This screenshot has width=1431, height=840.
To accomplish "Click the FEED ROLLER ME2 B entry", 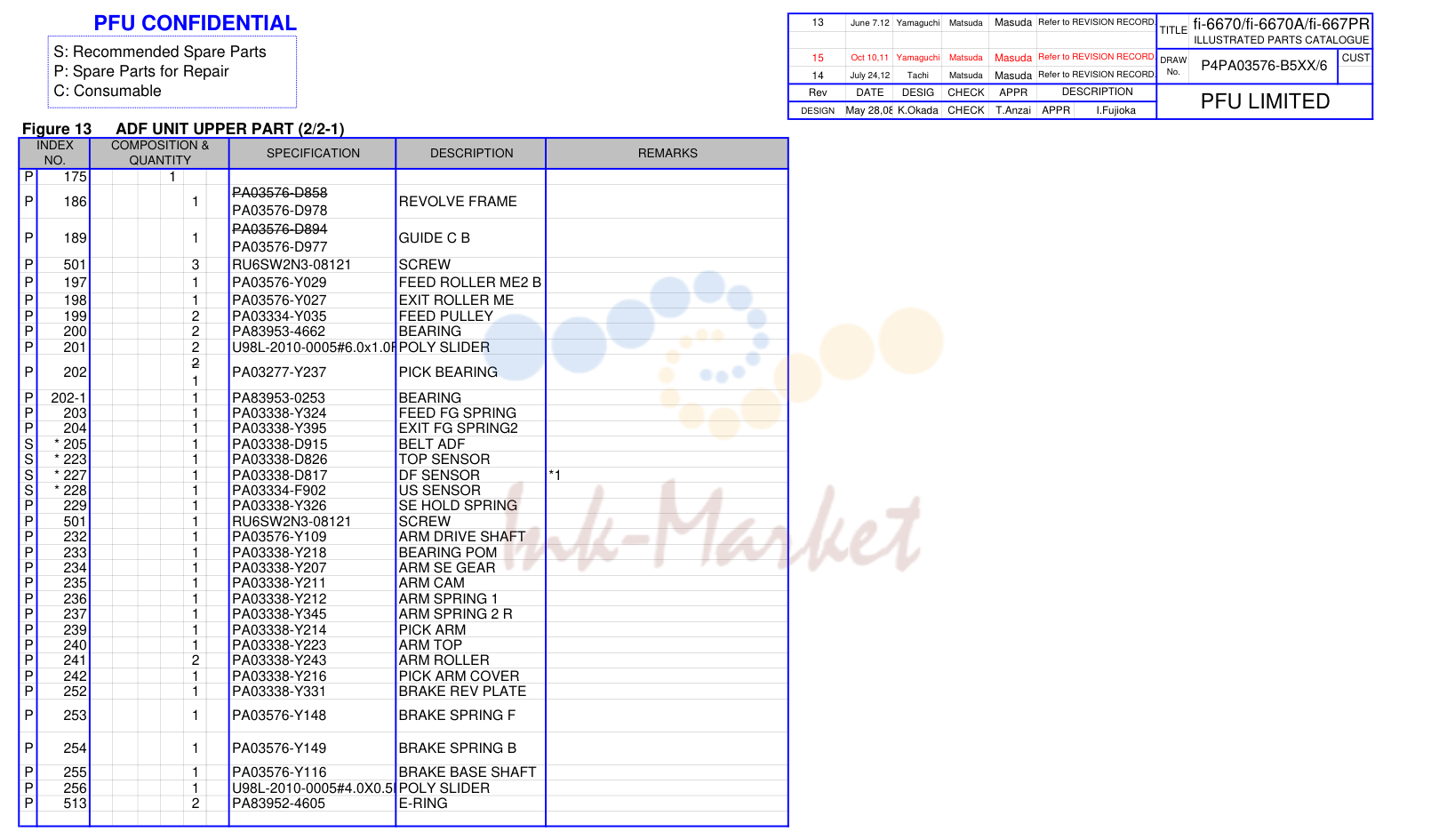I will click(x=469, y=283).
